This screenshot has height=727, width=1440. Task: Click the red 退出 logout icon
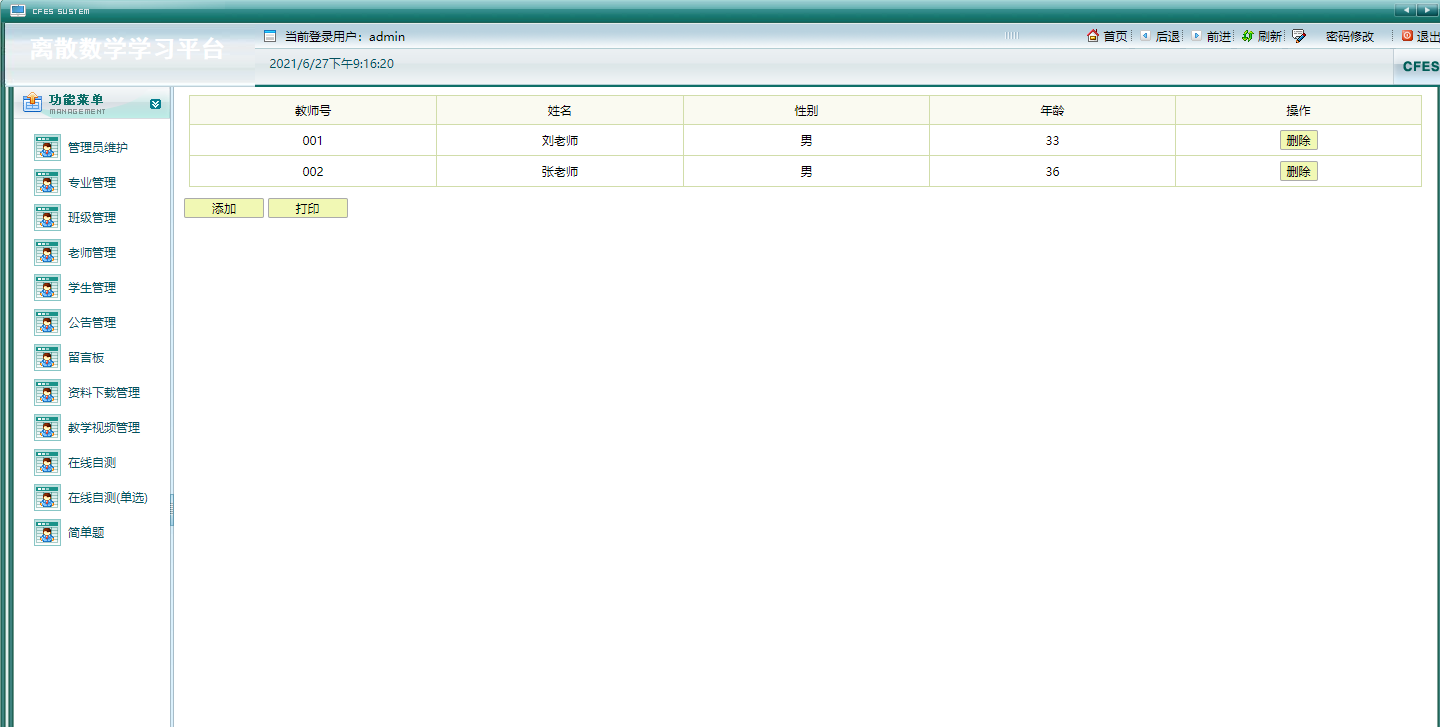[1407, 36]
